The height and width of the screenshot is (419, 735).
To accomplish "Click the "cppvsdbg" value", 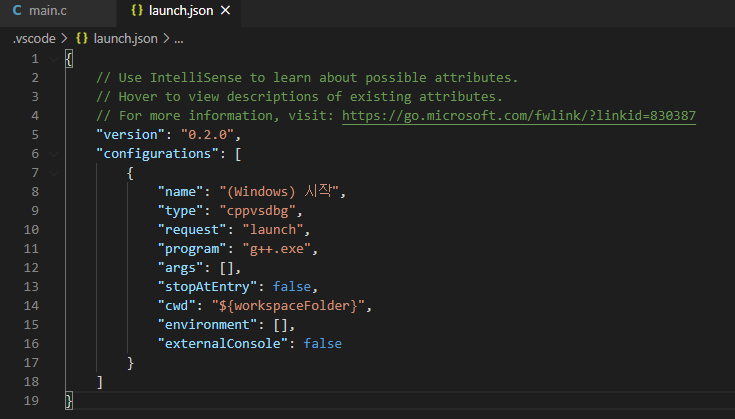I will (257, 211).
